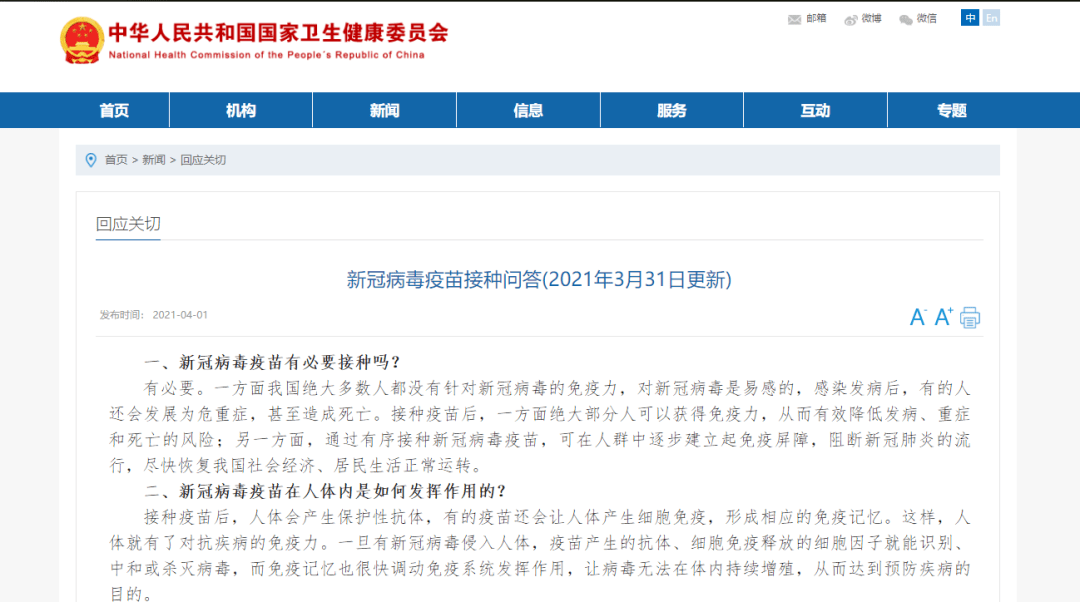Click the WeChat chat-bubble icon
Image resolution: width=1080 pixels, height=602 pixels.
pyautogui.click(x=906, y=19)
